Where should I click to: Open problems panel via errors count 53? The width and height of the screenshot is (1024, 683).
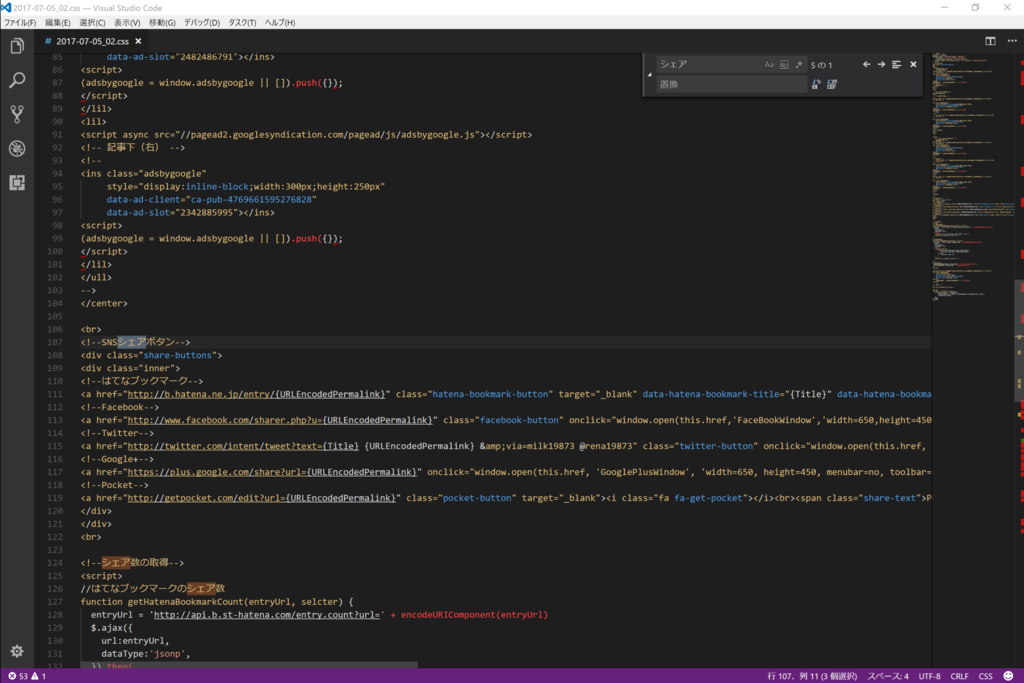[18, 676]
